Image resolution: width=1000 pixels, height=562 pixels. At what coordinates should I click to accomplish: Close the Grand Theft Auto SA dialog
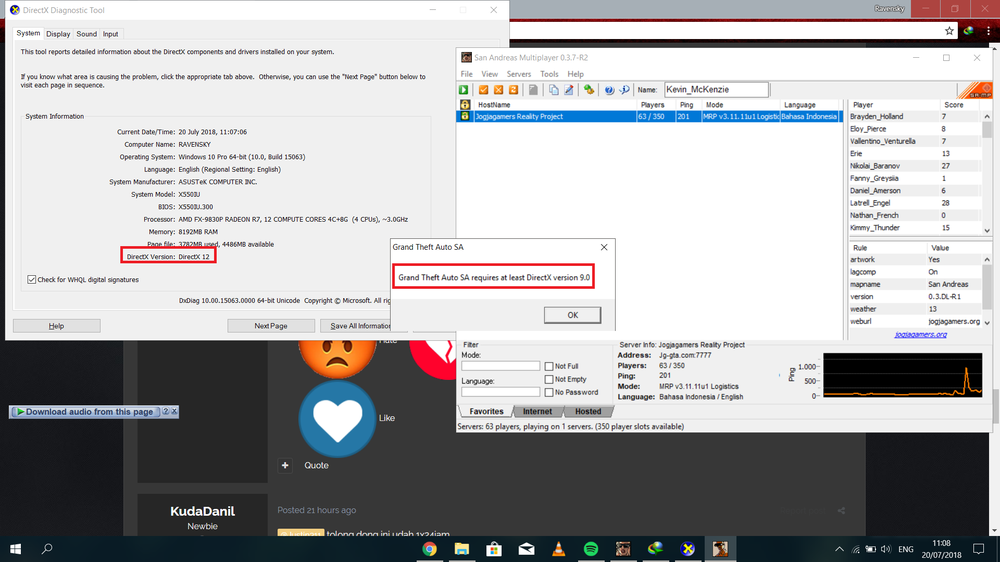[603, 248]
